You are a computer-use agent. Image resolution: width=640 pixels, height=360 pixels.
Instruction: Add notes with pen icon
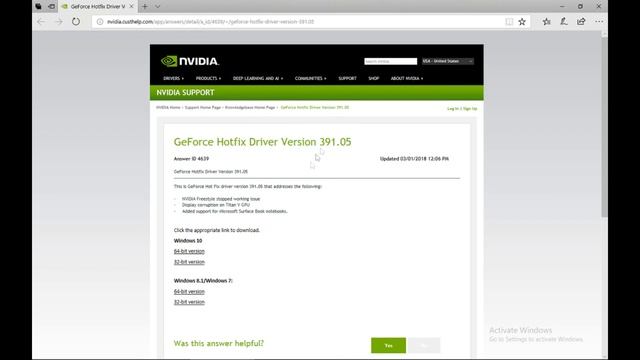564,22
